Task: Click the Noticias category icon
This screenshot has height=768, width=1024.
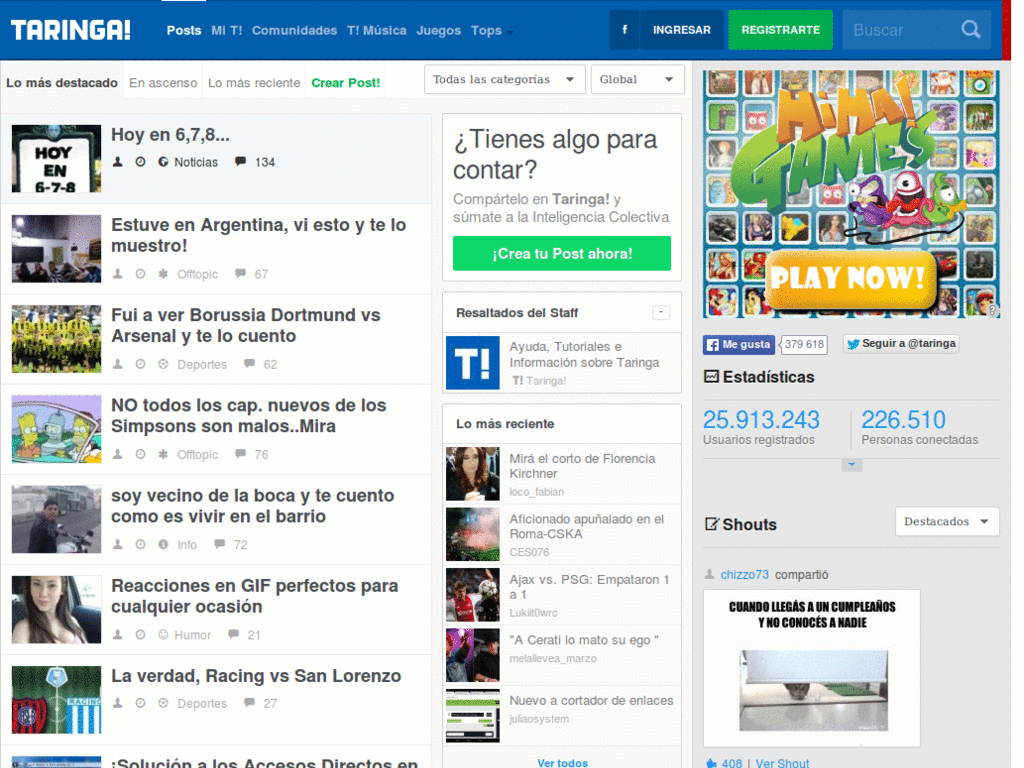Action: tap(163, 161)
